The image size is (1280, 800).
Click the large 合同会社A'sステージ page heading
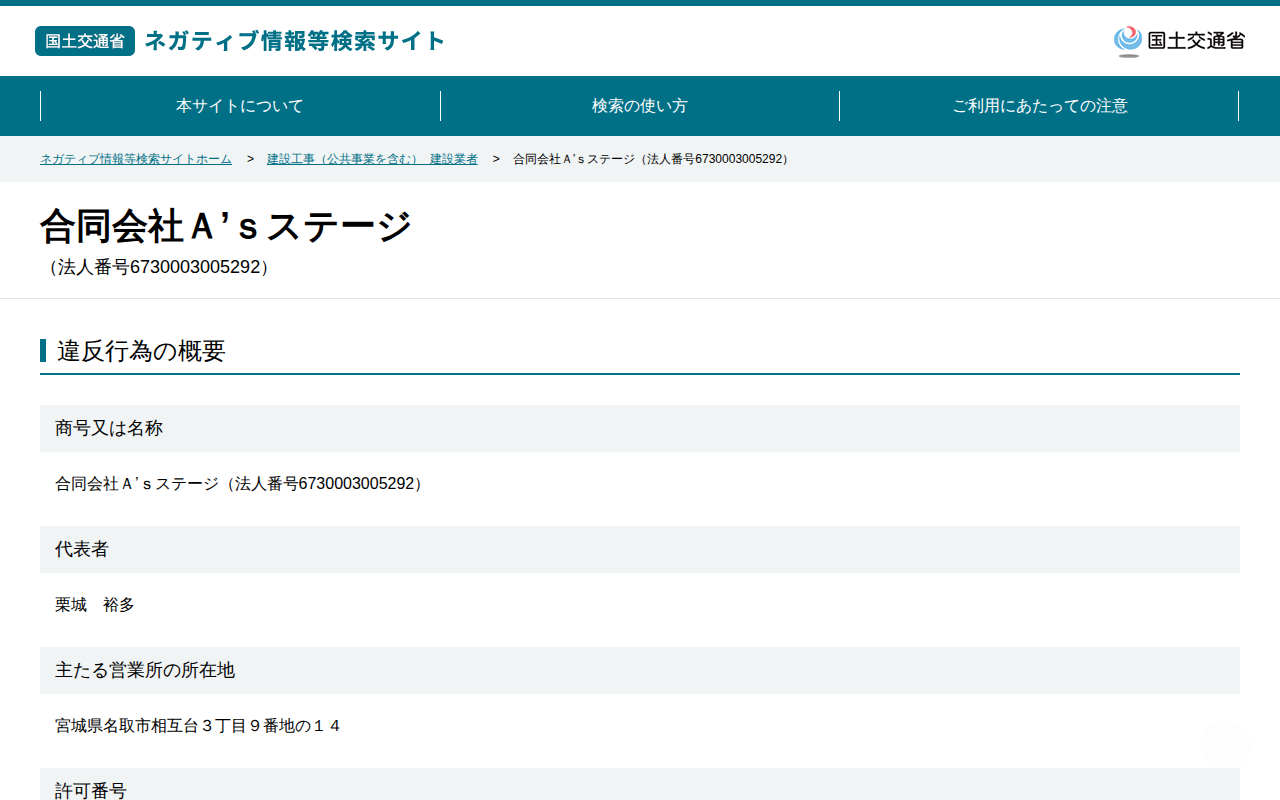click(226, 226)
